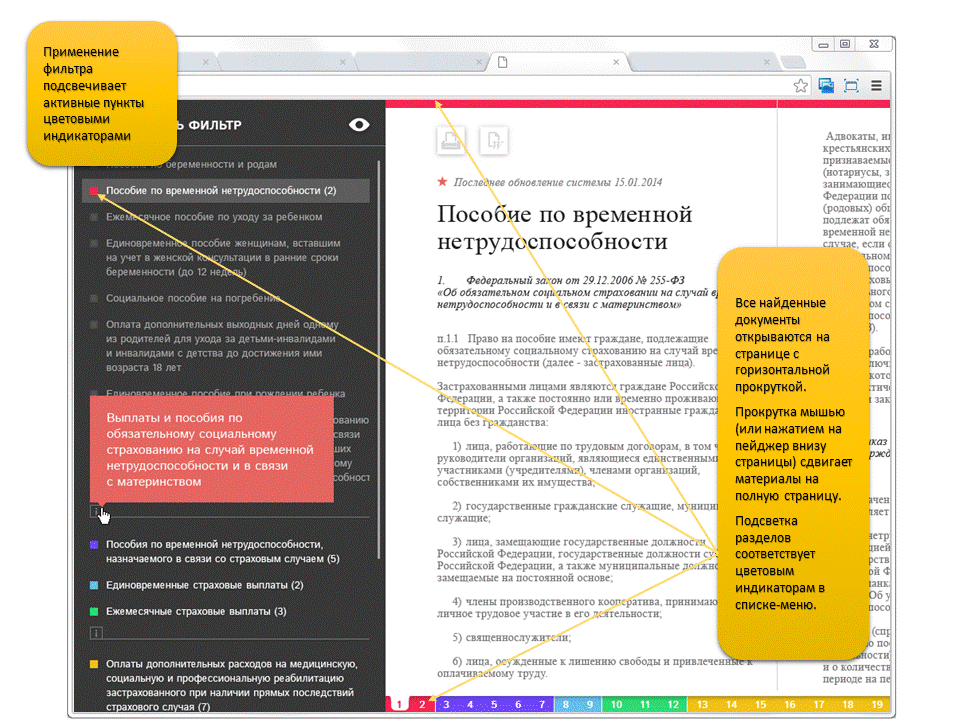This screenshot has width=960, height=720.
Task: Click Федеральный закон от 29.12.2006 № 255-ФЗ
Action: click(576, 280)
